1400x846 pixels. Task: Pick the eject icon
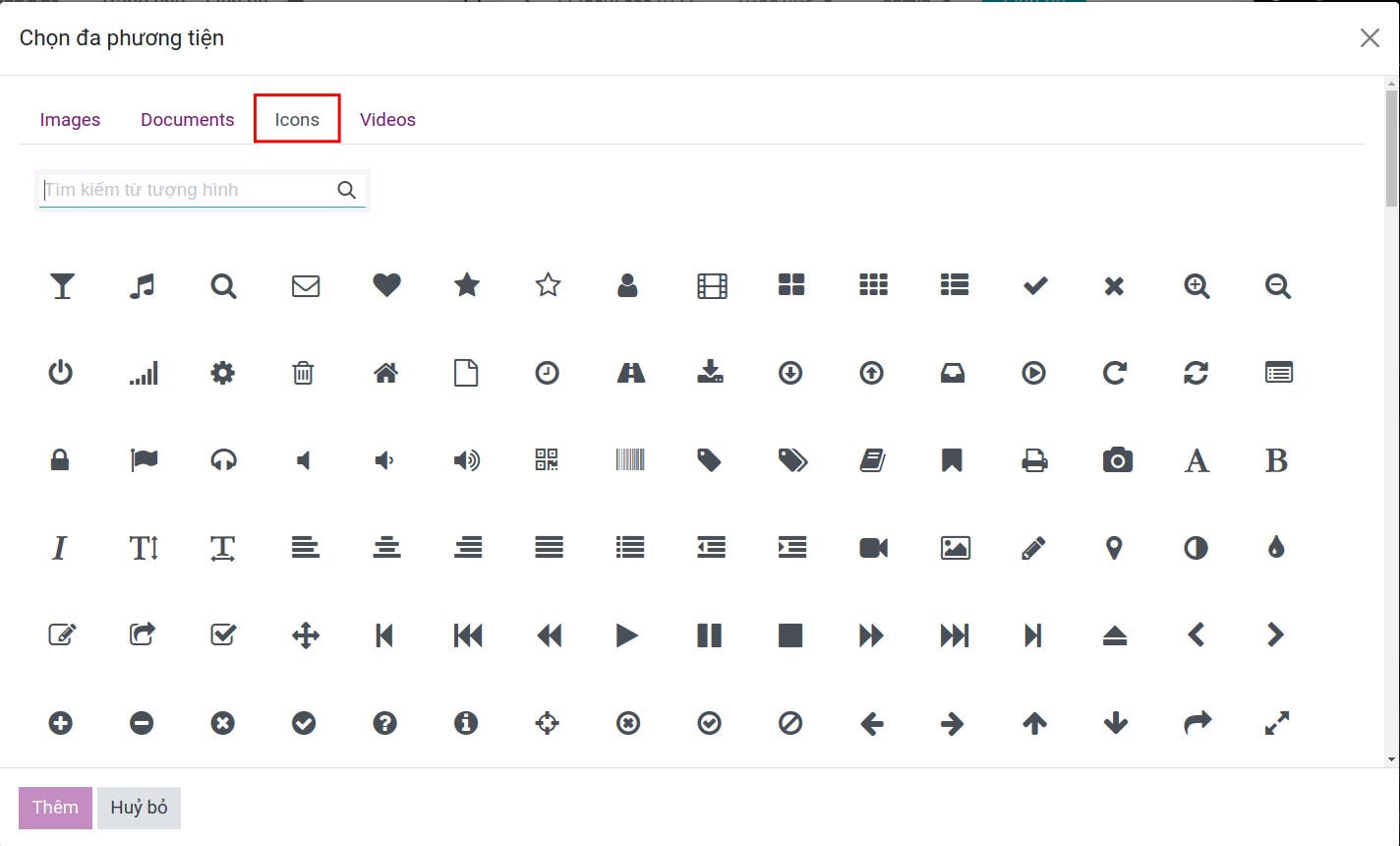(x=1115, y=635)
